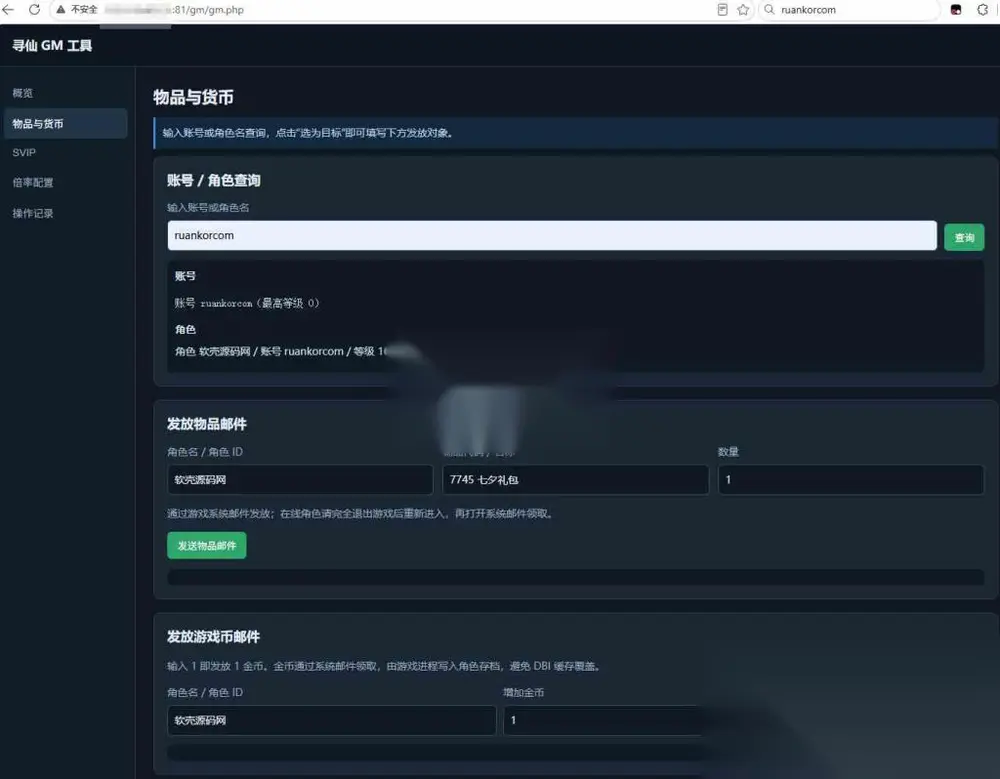Click the search magnifier icon
The image size is (1000, 779).
coord(769,10)
